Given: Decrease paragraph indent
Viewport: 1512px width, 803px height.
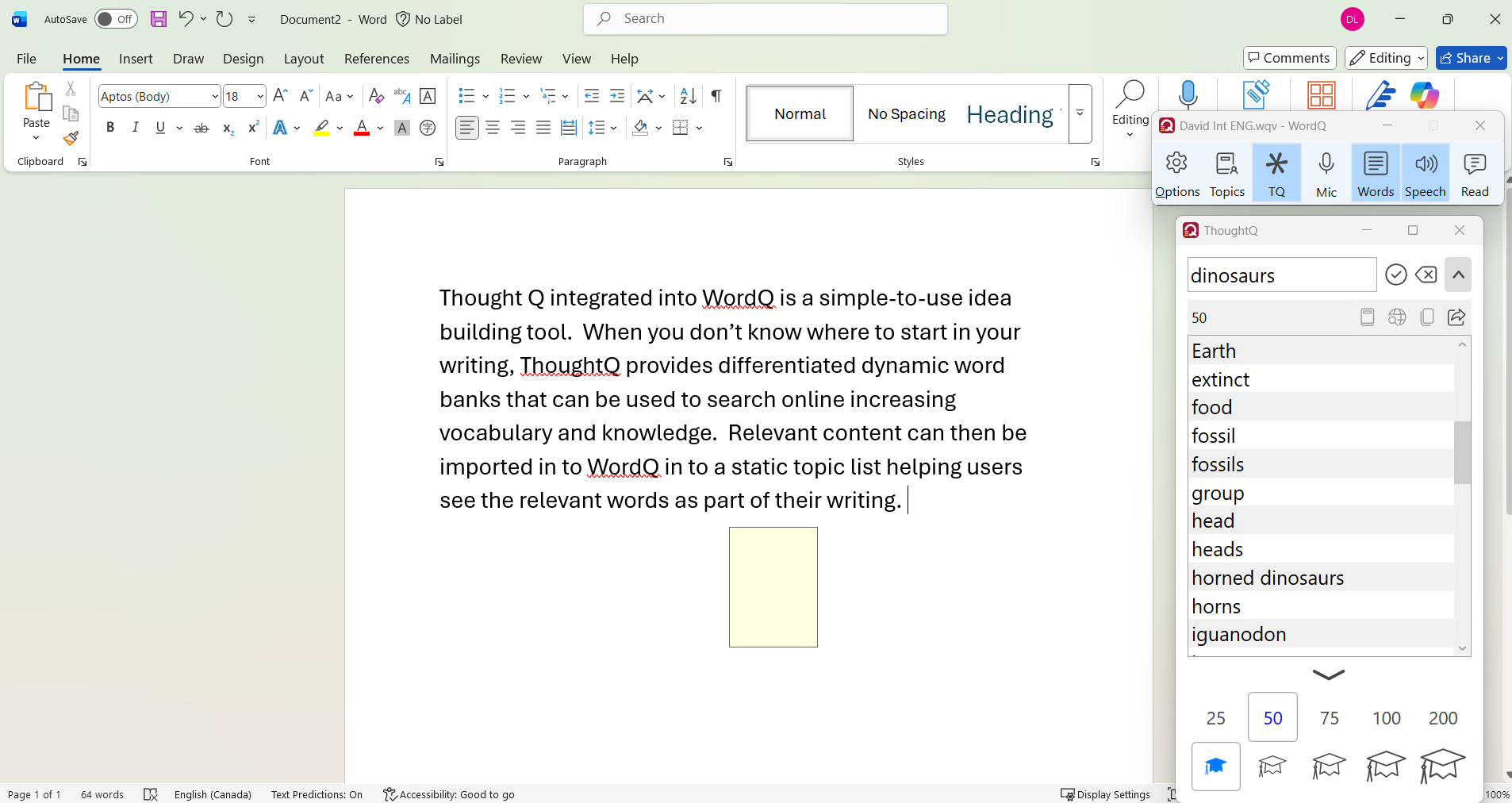Looking at the screenshot, I should coord(592,96).
